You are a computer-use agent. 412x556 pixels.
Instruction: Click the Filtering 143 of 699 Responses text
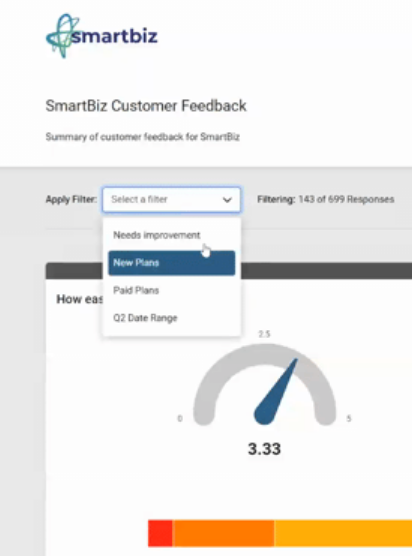click(x=325, y=199)
